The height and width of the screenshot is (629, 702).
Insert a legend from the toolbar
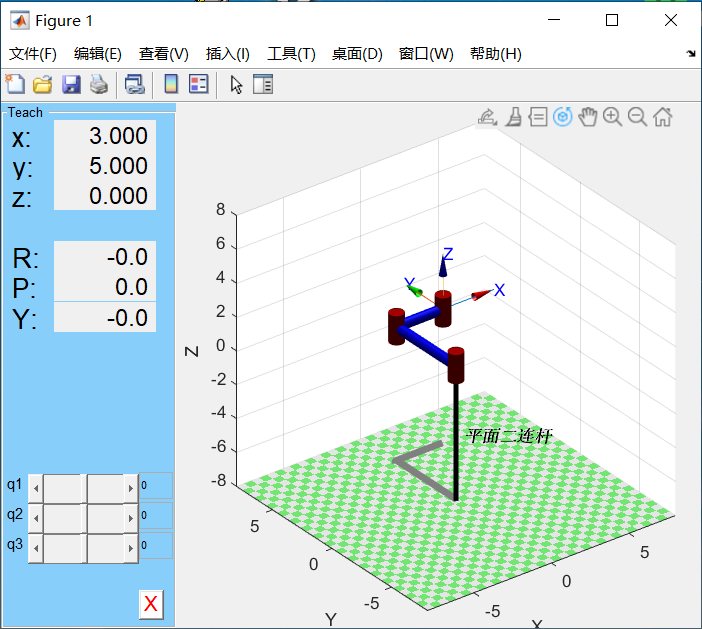coord(198,84)
